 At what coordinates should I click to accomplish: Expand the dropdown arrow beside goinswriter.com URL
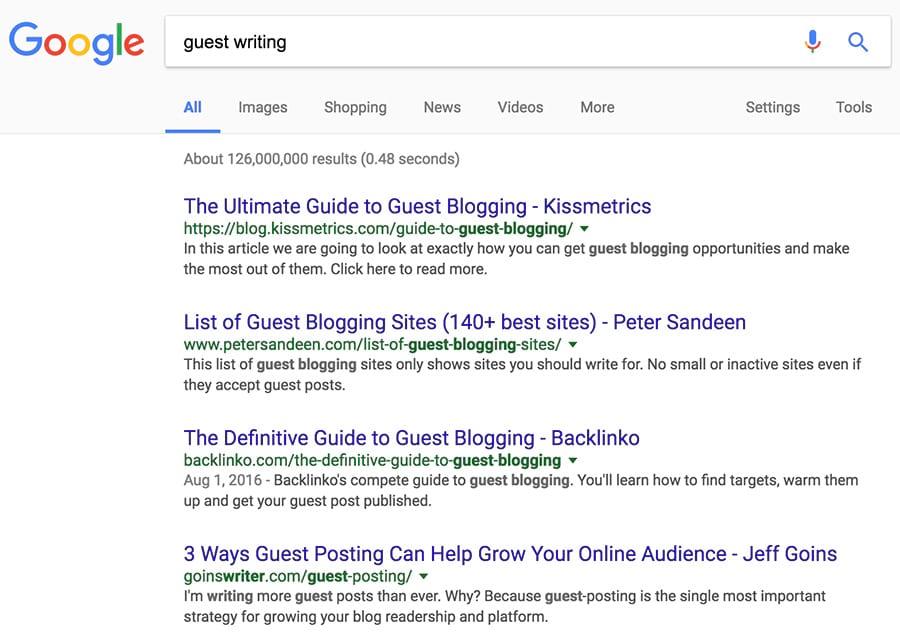(x=424, y=577)
